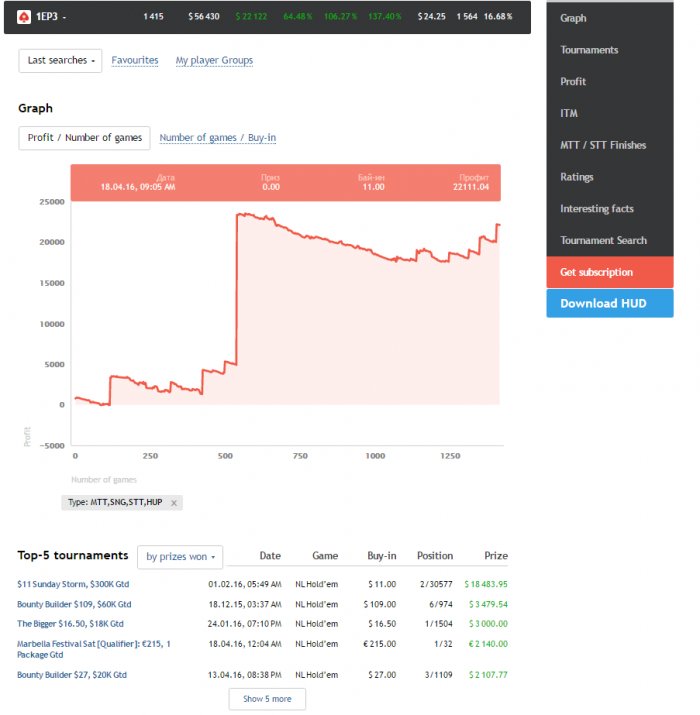This screenshot has height=715, width=700.
Task: Click the $18 483.95 prize value
Action: coord(486,584)
